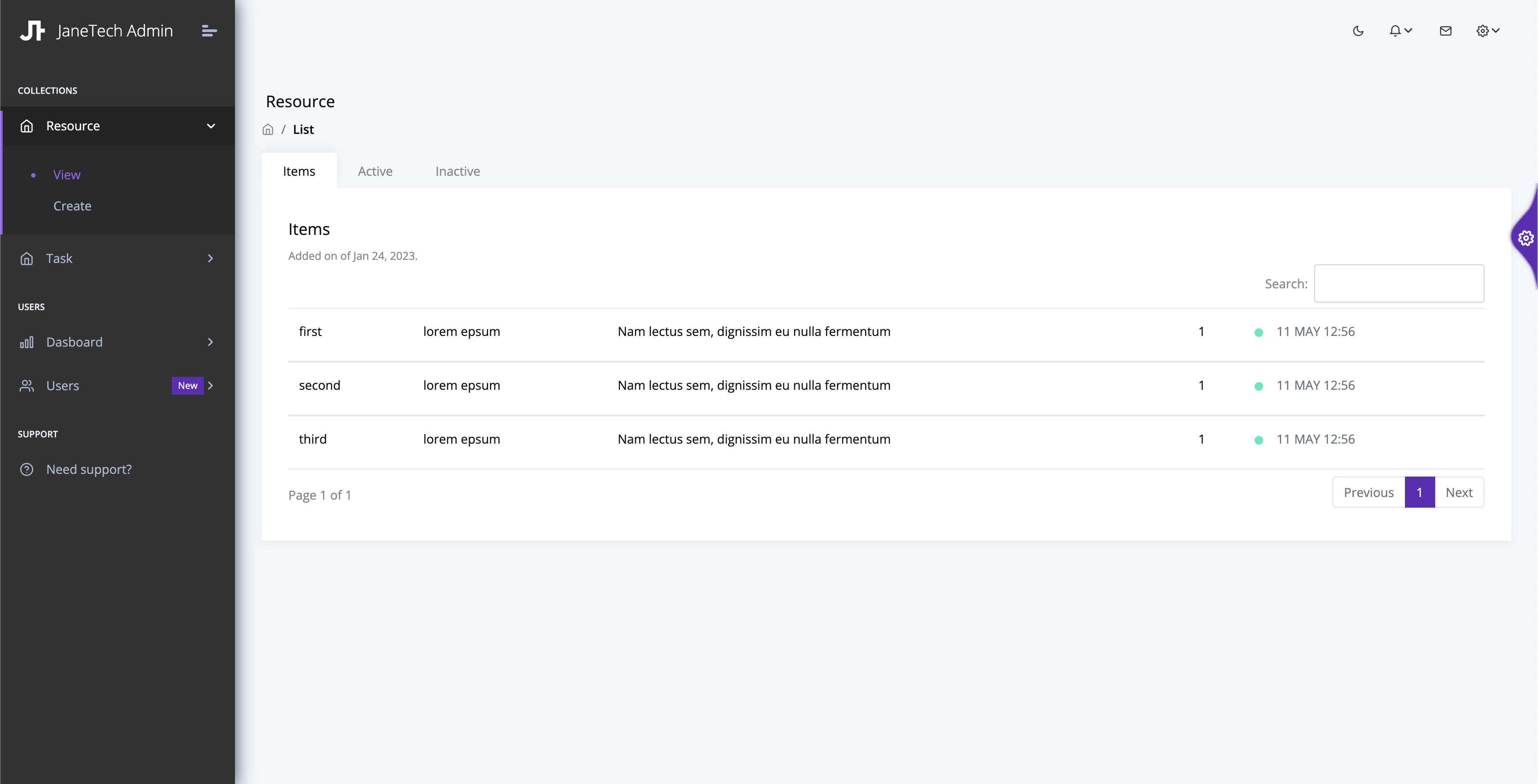Open the mail envelope icon
This screenshot has height=784, width=1538.
[1445, 31]
